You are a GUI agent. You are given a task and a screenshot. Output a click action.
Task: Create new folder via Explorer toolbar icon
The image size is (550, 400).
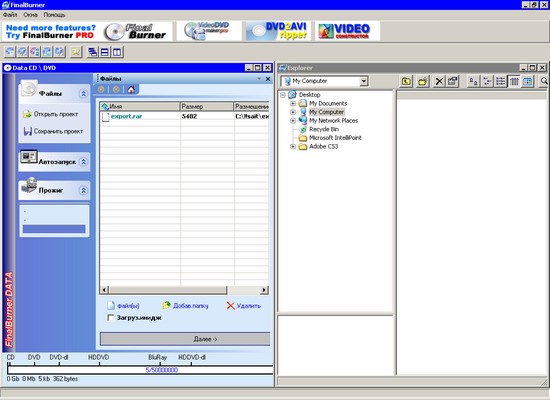[x=423, y=81]
